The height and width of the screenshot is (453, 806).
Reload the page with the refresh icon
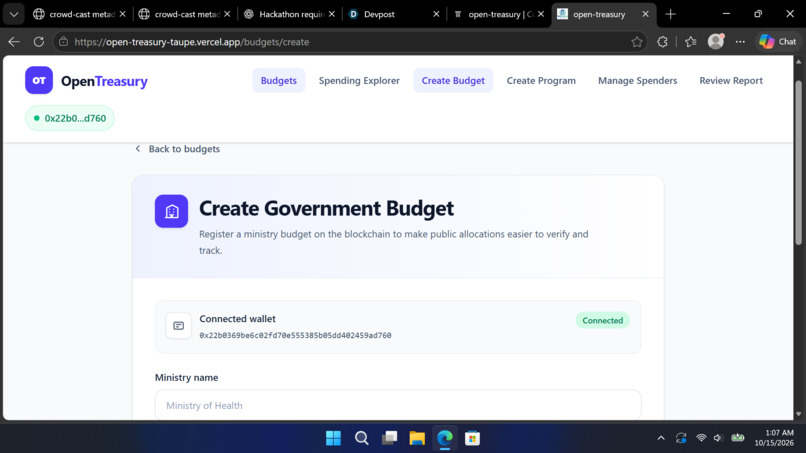(39, 42)
